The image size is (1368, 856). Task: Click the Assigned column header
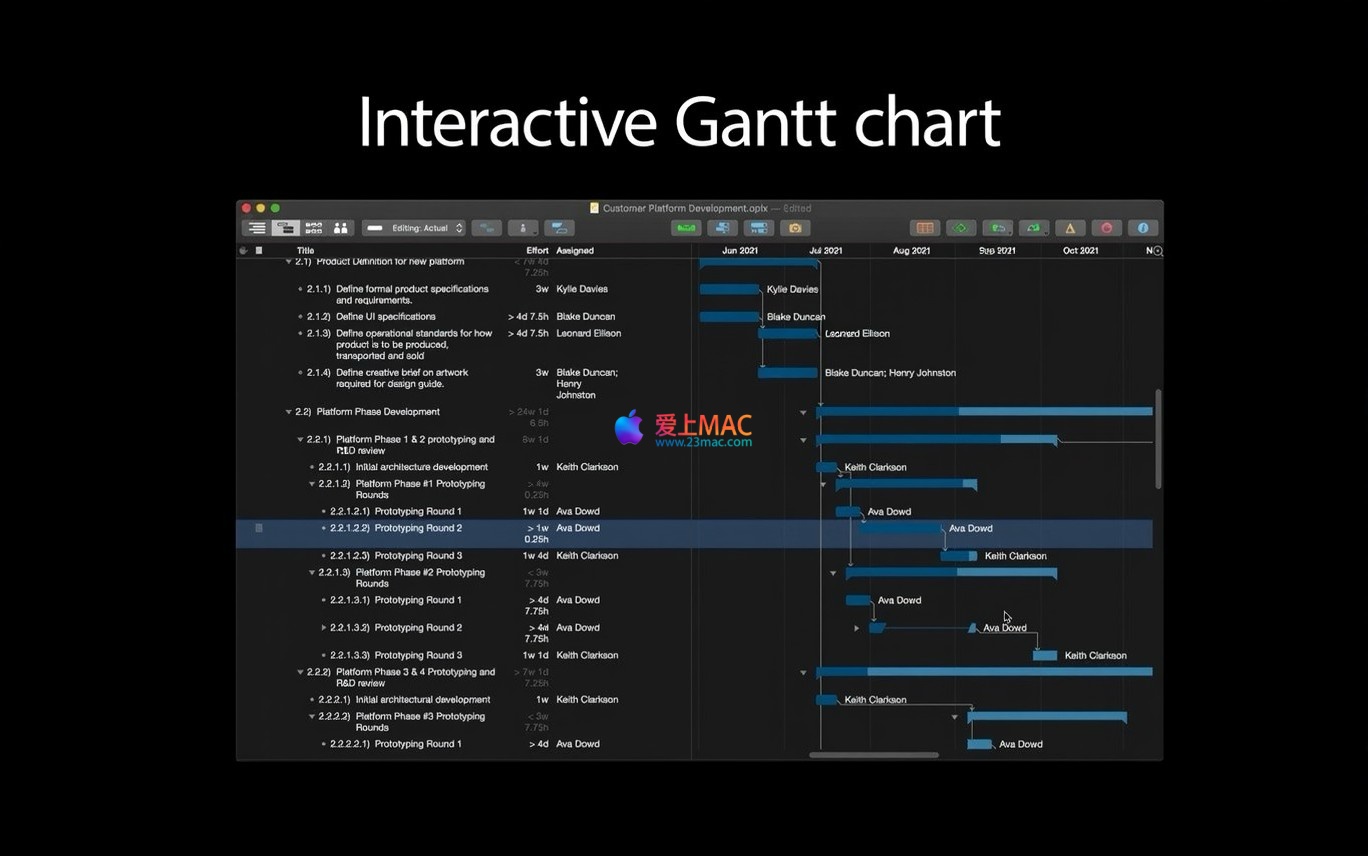575,251
